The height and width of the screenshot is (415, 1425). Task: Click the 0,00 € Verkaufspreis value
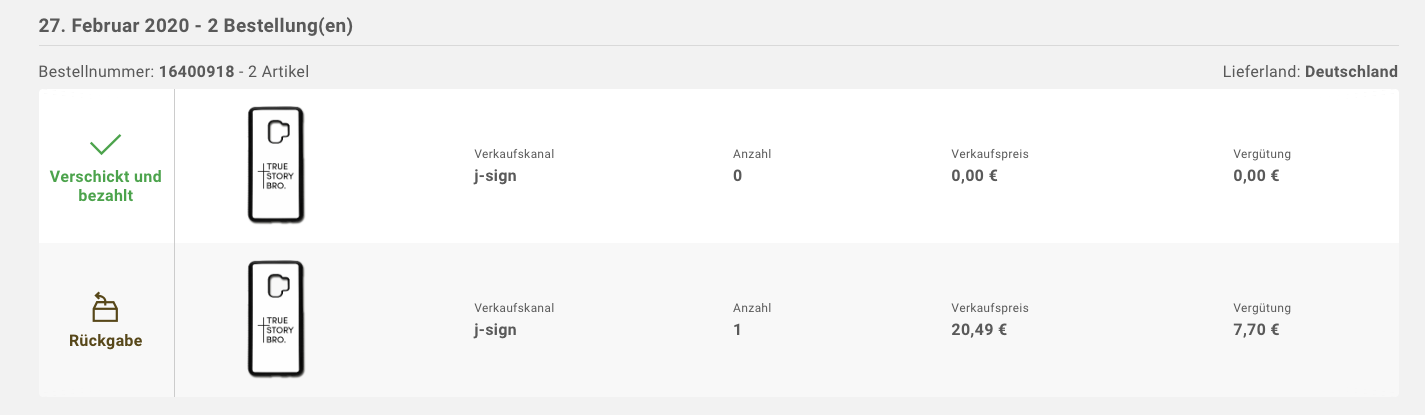974,176
